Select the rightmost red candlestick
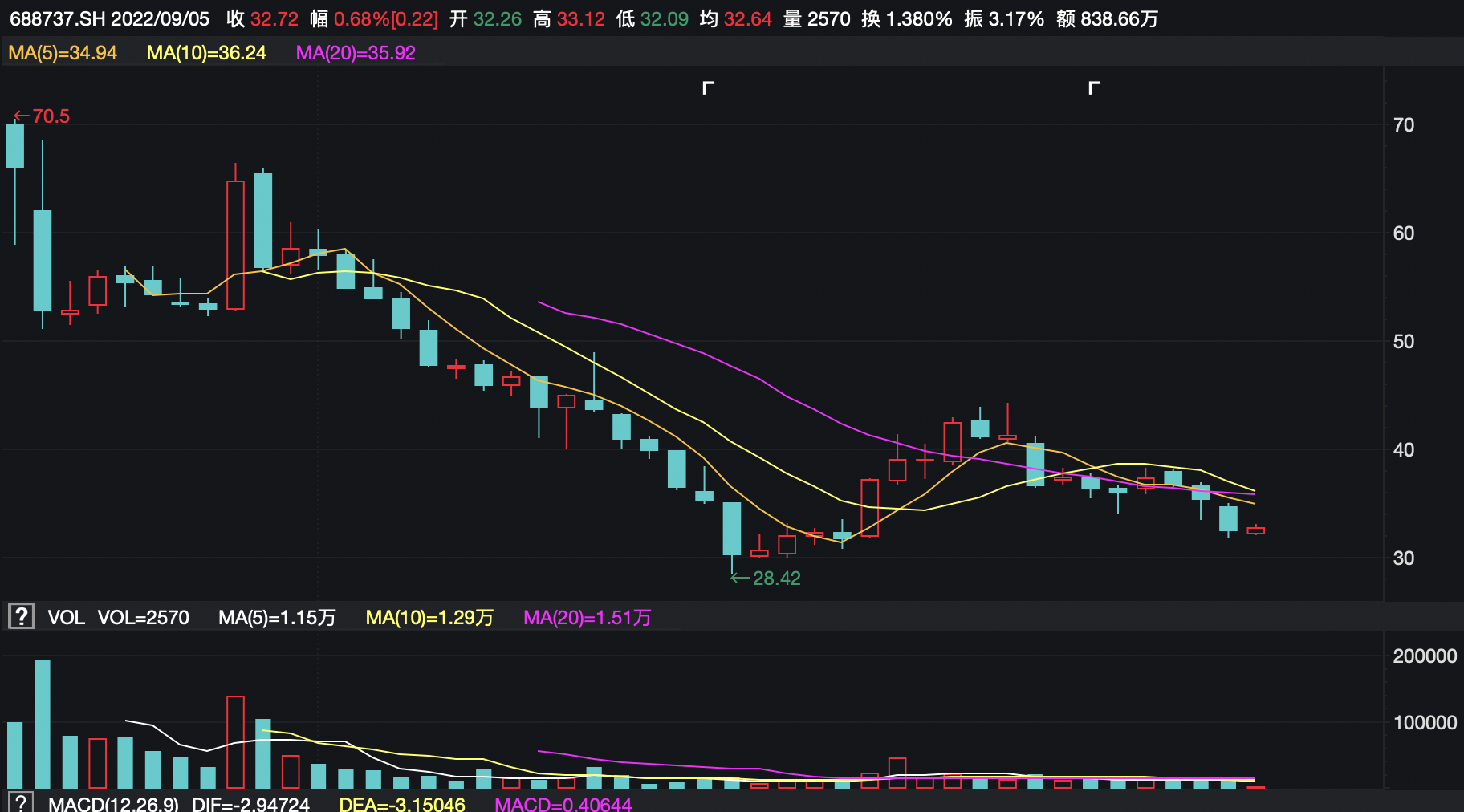Viewport: 1464px width, 812px height. (x=1255, y=530)
